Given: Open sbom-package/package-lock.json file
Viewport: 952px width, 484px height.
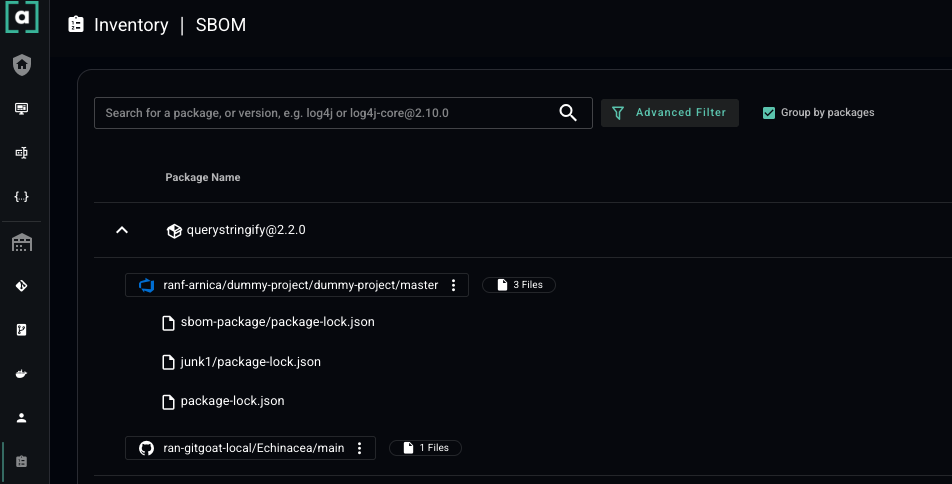Looking at the screenshot, I should tap(277, 322).
